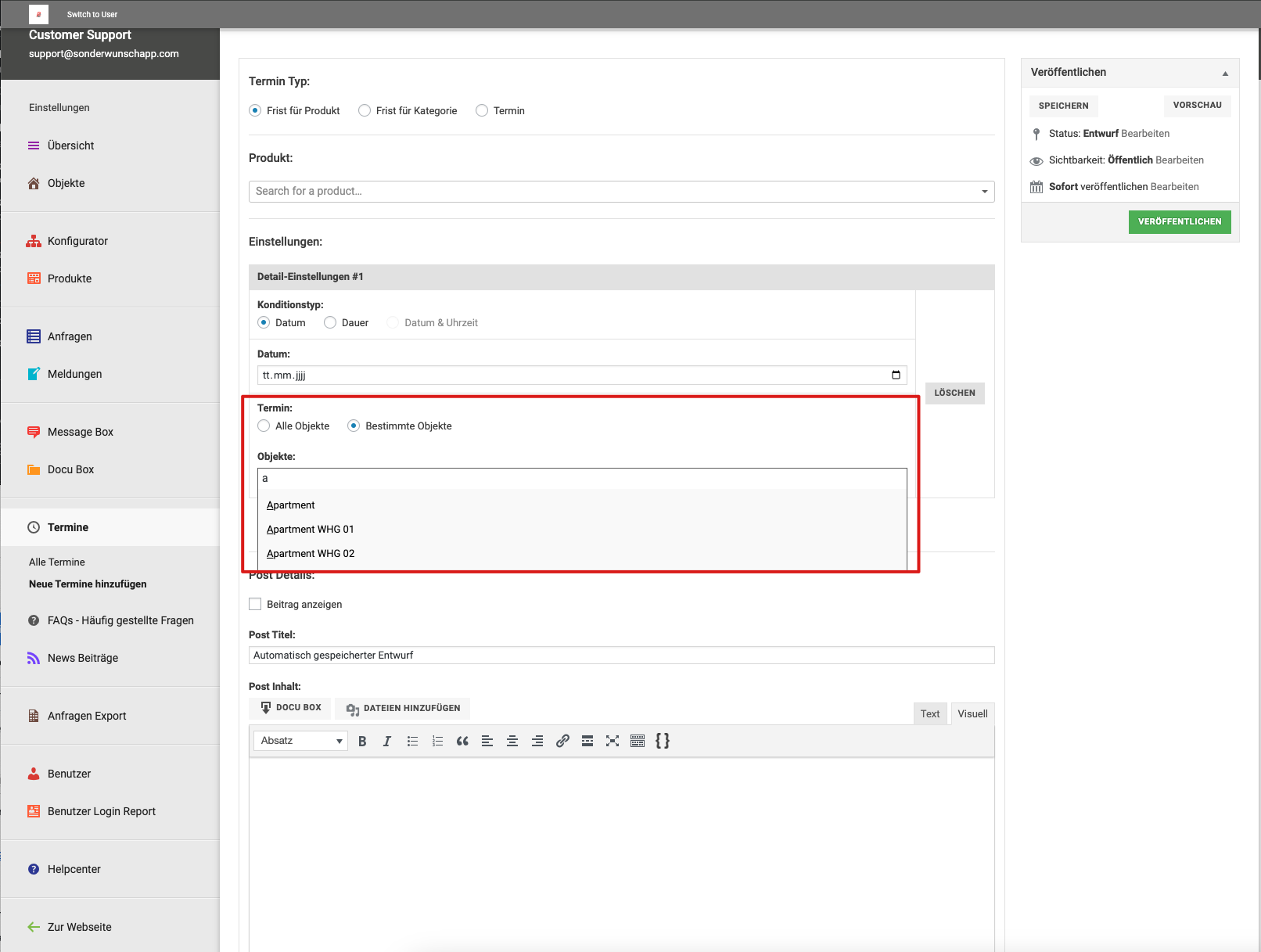Click the Objekte search input field
The width and height of the screenshot is (1261, 952).
582,479
